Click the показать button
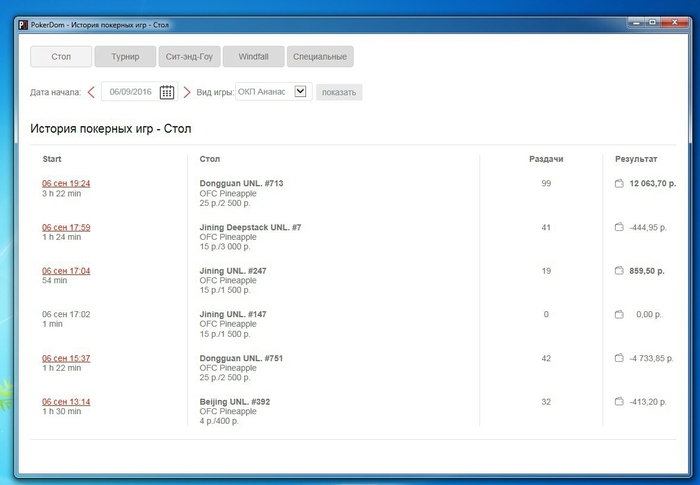 click(x=339, y=92)
